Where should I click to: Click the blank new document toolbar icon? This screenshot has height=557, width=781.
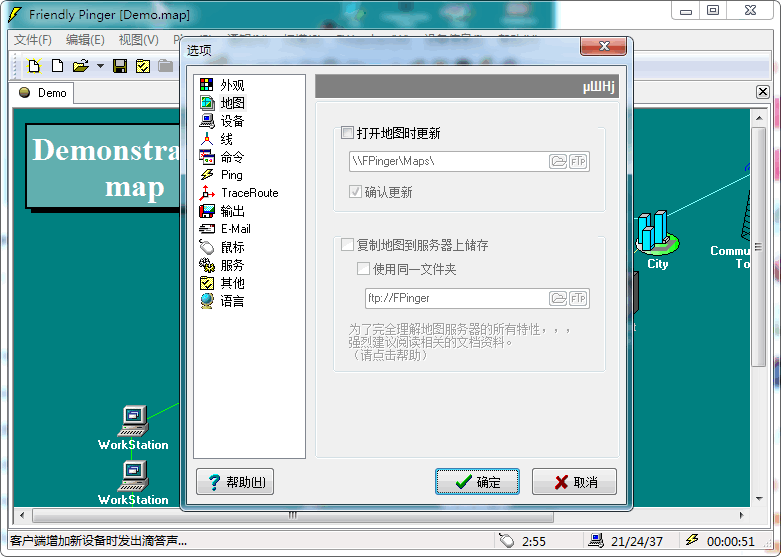click(x=57, y=66)
